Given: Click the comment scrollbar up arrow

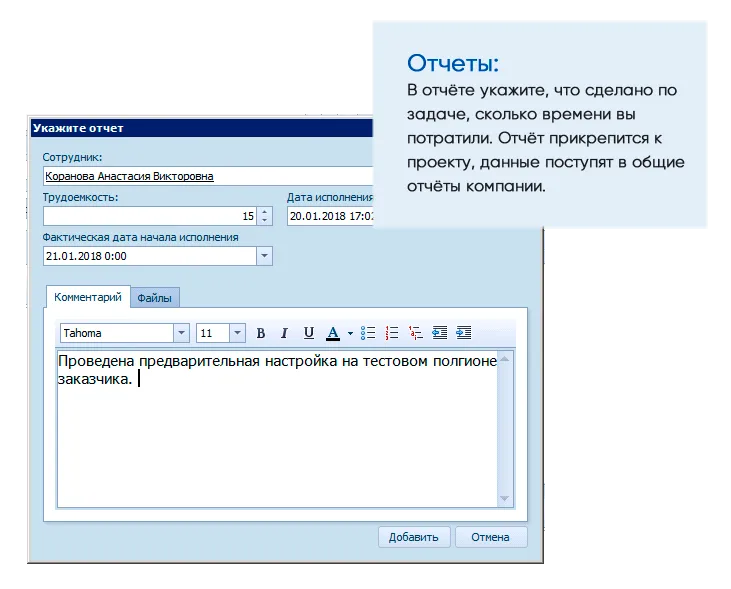Looking at the screenshot, I should point(504,360).
